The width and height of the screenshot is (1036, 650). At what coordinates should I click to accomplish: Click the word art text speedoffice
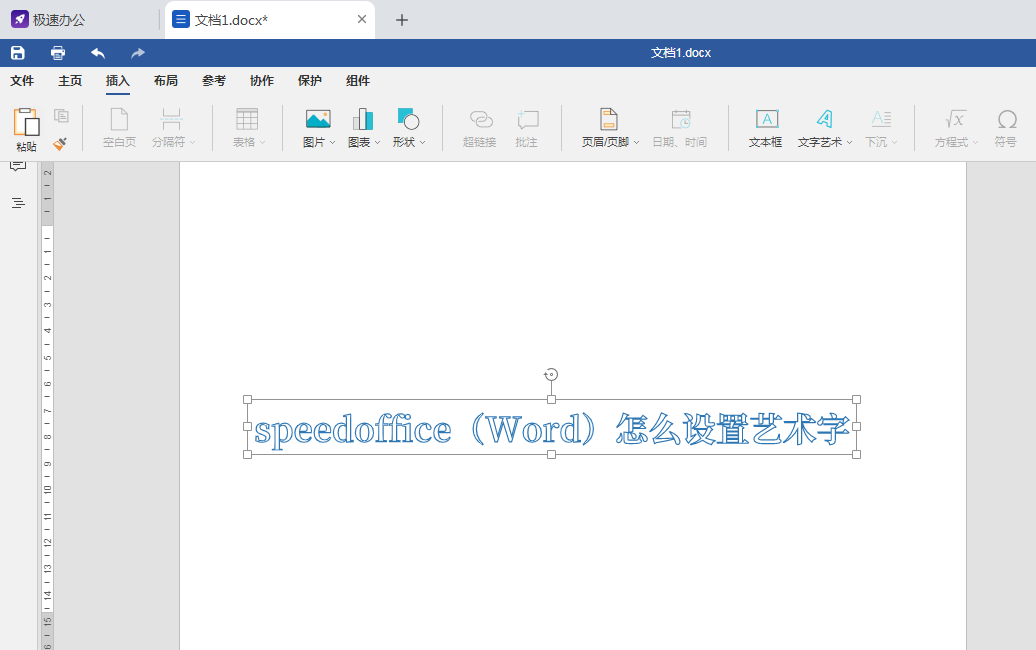(353, 430)
